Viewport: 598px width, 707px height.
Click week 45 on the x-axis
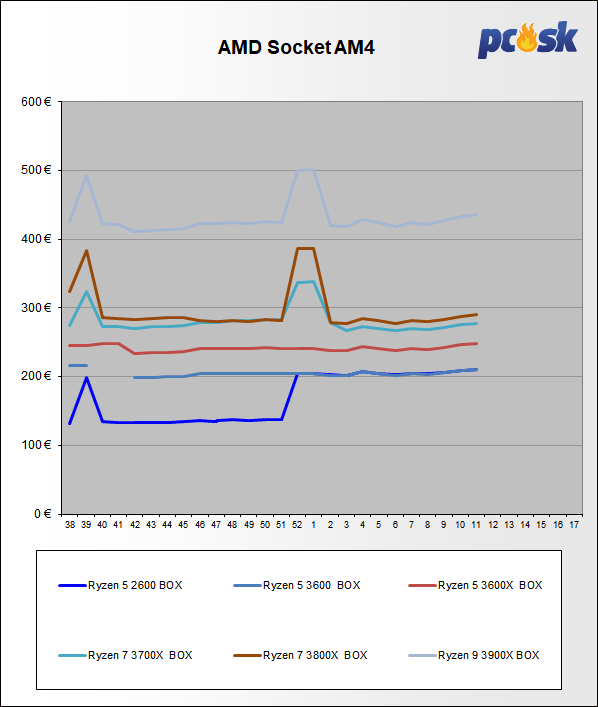tap(183, 525)
